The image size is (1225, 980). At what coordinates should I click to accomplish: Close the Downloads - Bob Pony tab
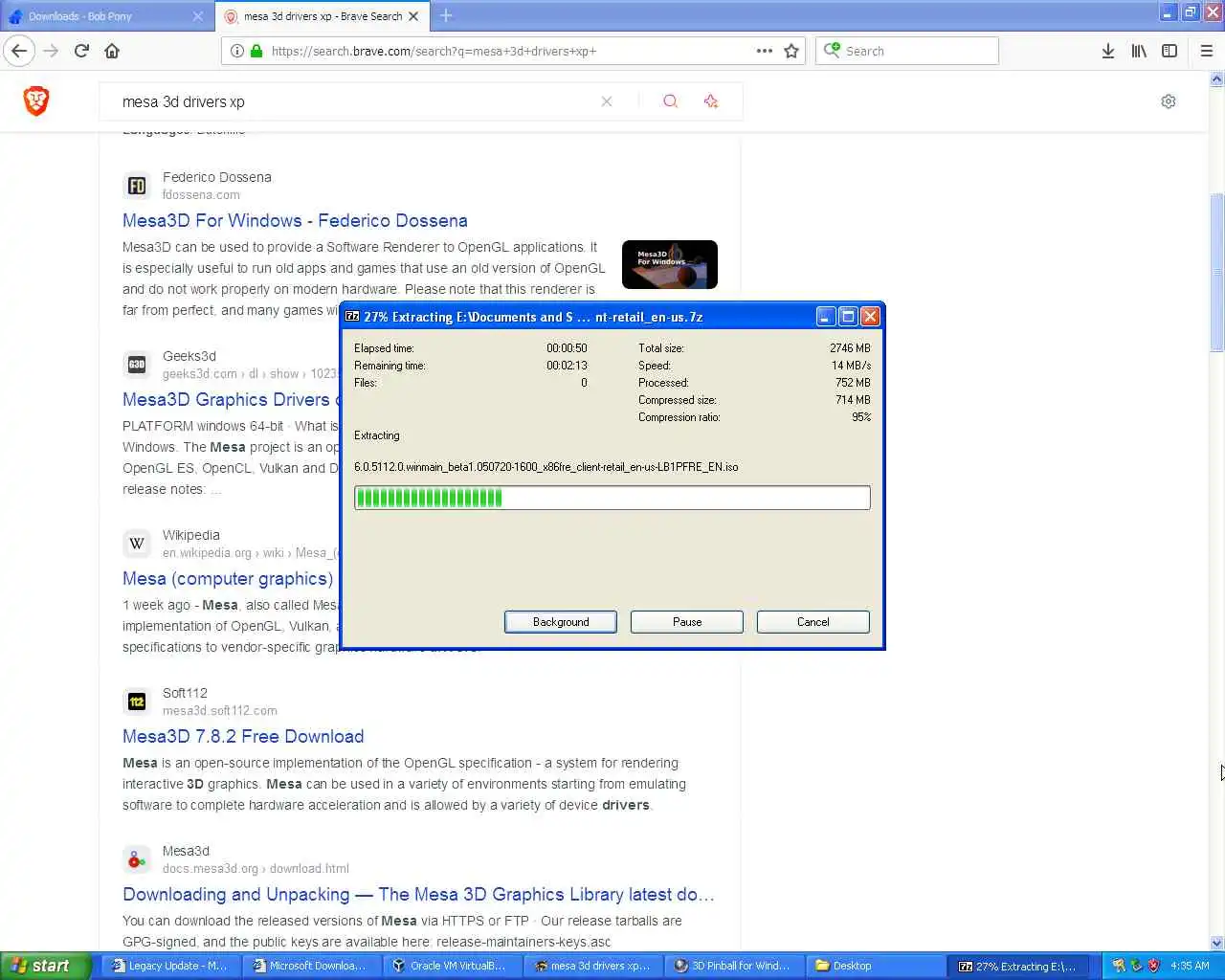[197, 16]
